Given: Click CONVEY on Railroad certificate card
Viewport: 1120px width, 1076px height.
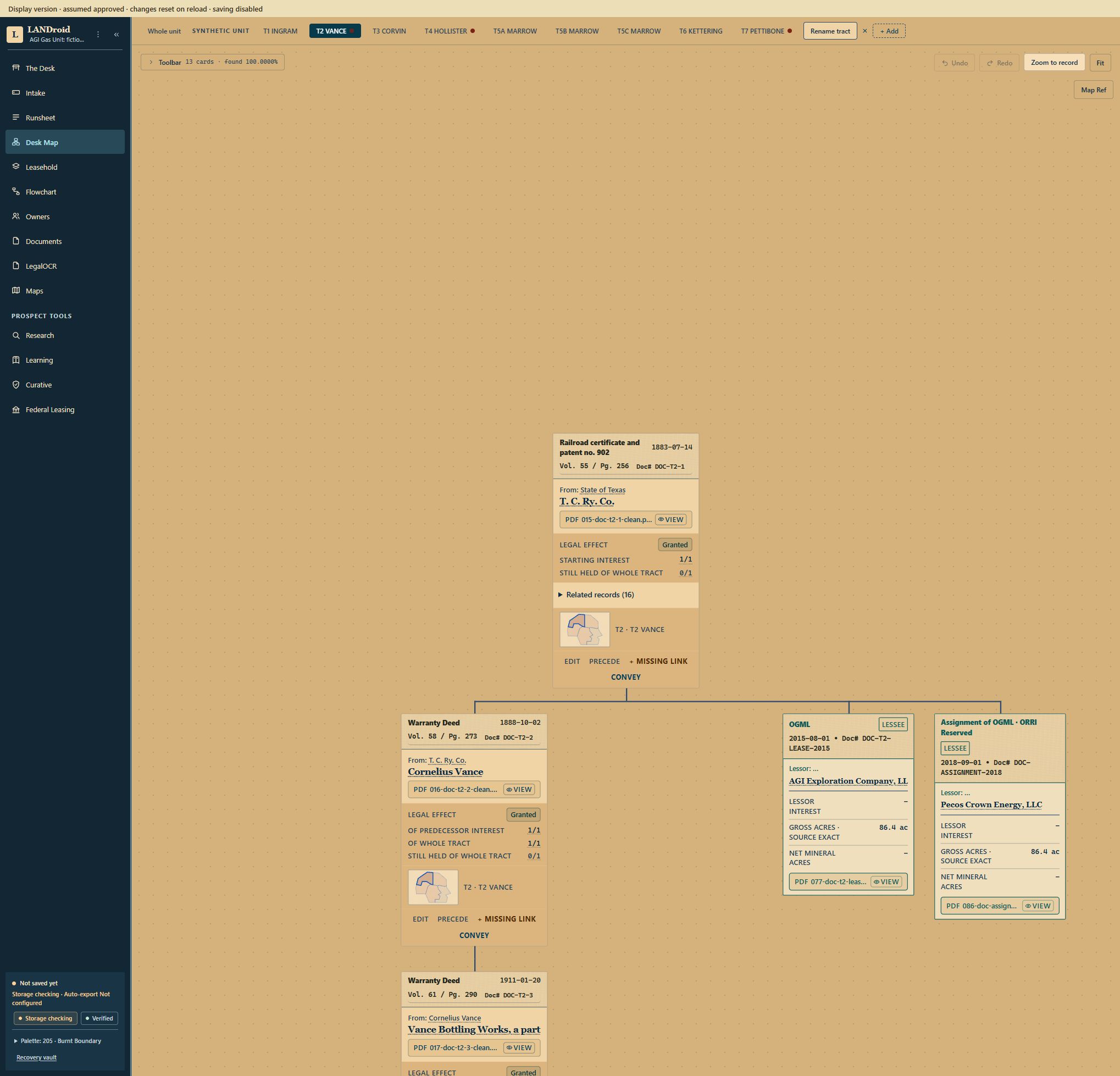Looking at the screenshot, I should point(626,677).
